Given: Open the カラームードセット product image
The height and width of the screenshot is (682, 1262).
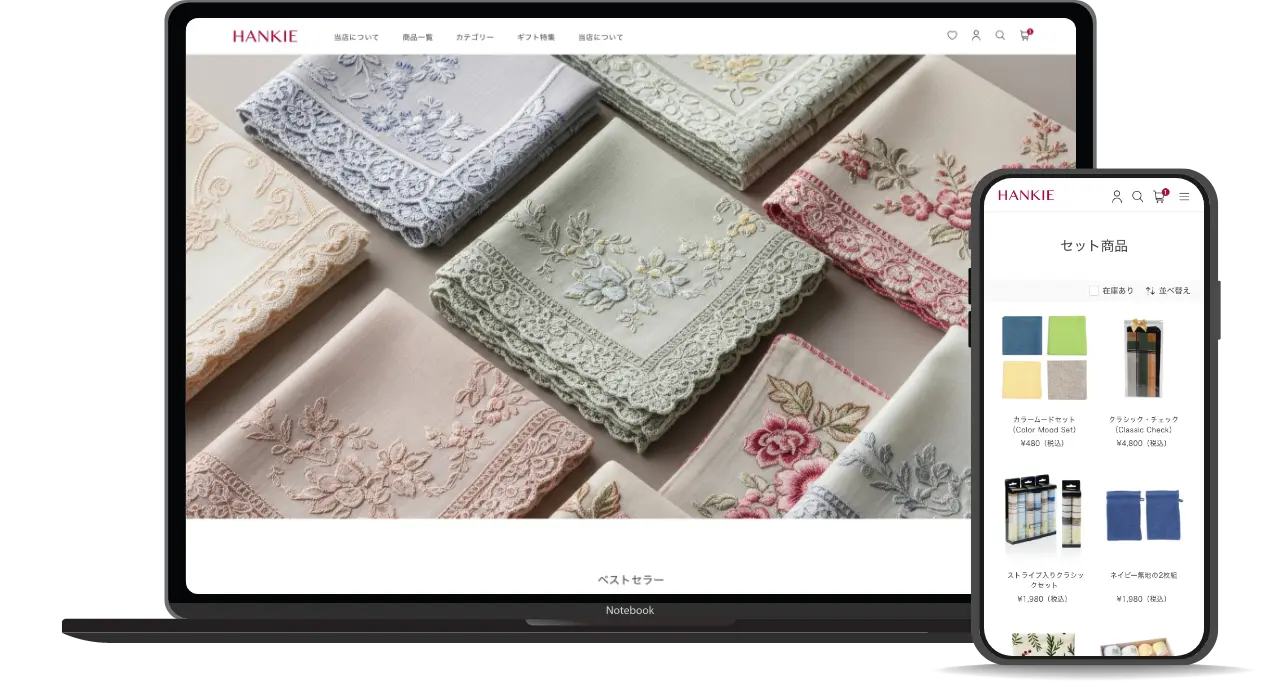Looking at the screenshot, I should click(x=1044, y=358).
